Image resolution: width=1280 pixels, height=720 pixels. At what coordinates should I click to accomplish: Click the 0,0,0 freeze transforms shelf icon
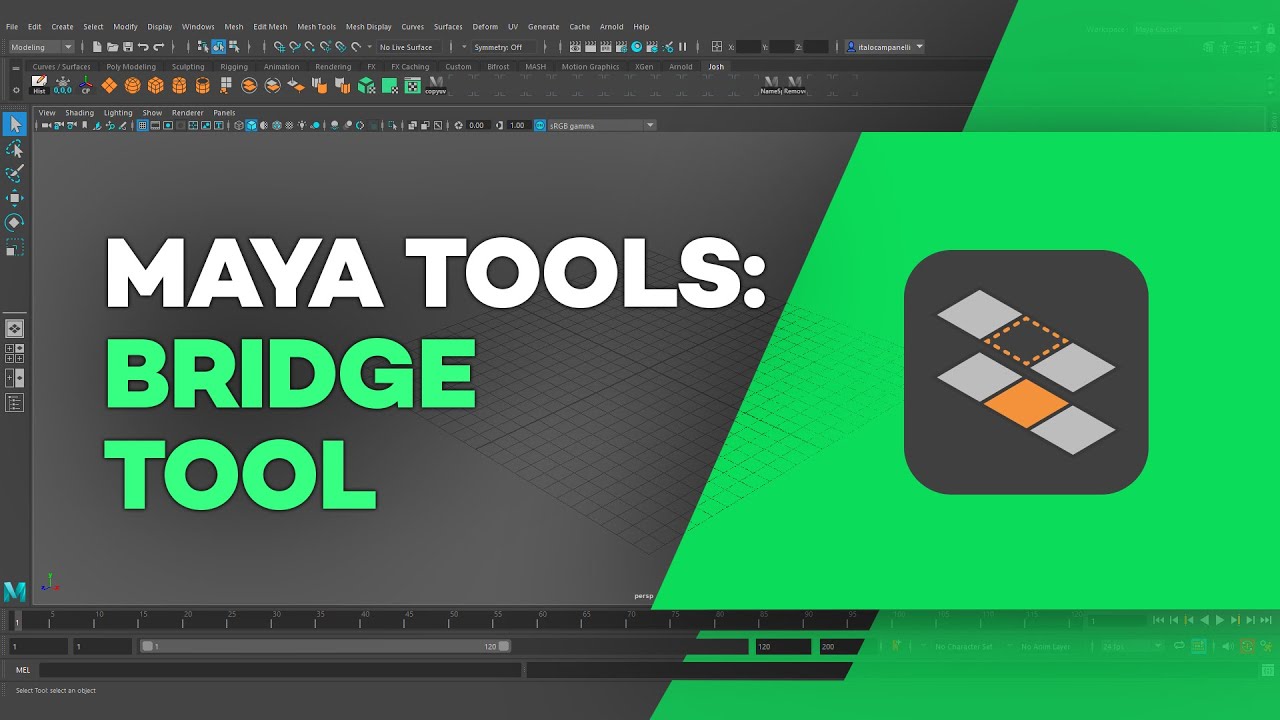62,85
